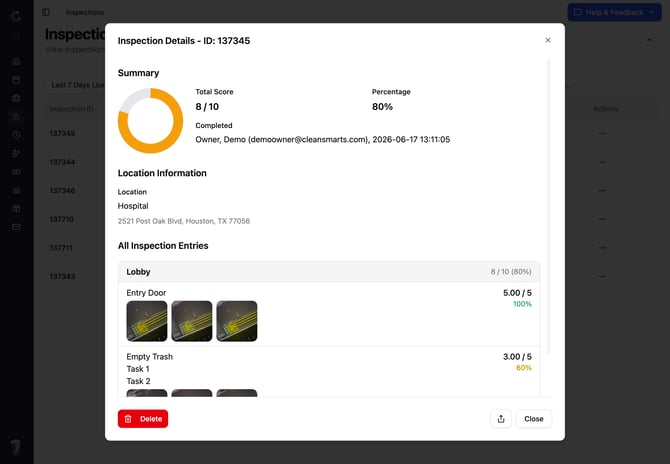
Task: Click the red Delete button
Action: click(143, 419)
